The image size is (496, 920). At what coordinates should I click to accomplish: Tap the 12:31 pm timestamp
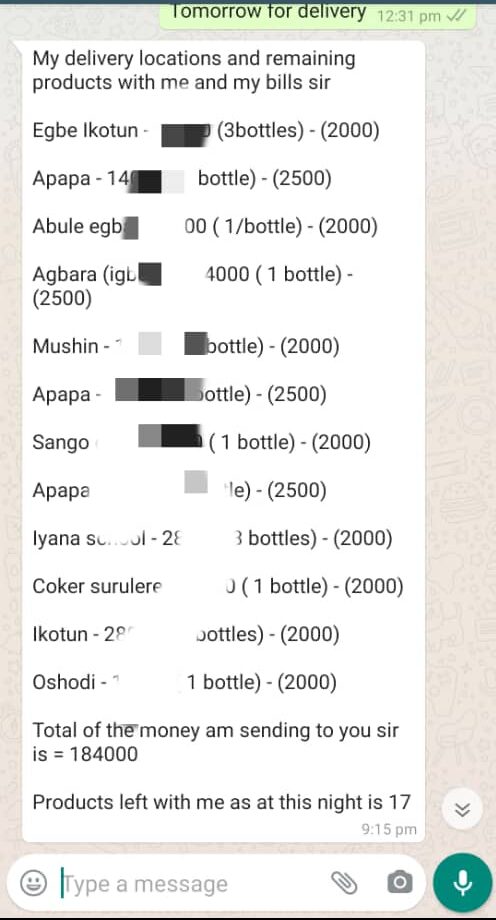[x=409, y=16]
